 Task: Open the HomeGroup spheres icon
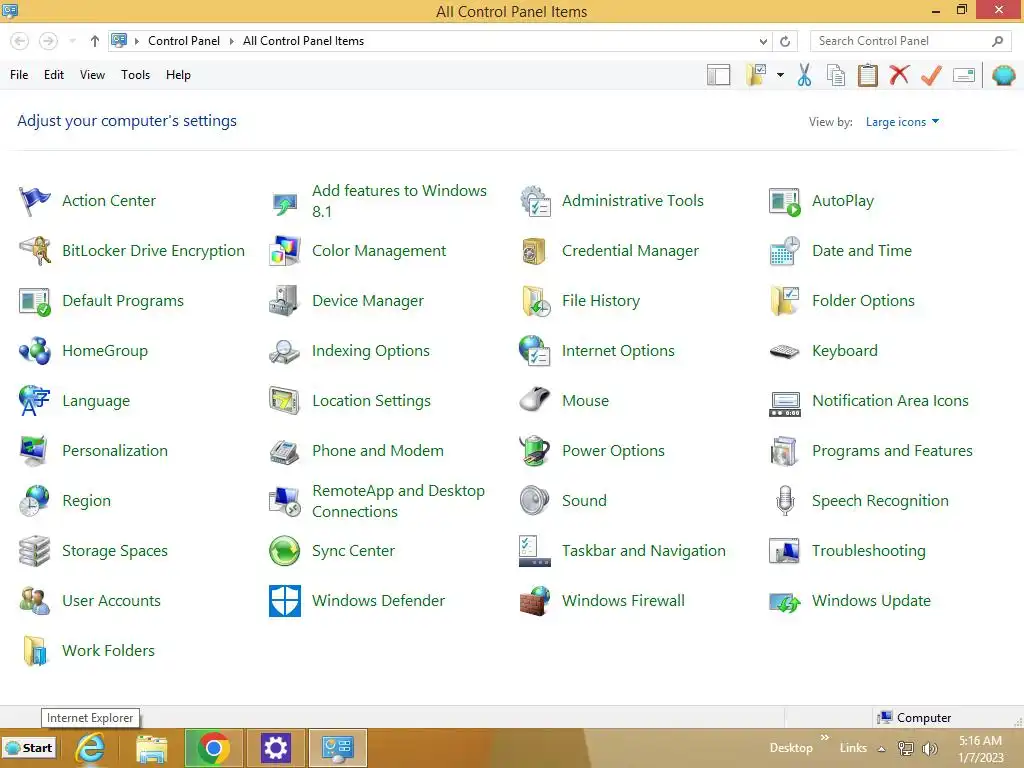35,351
